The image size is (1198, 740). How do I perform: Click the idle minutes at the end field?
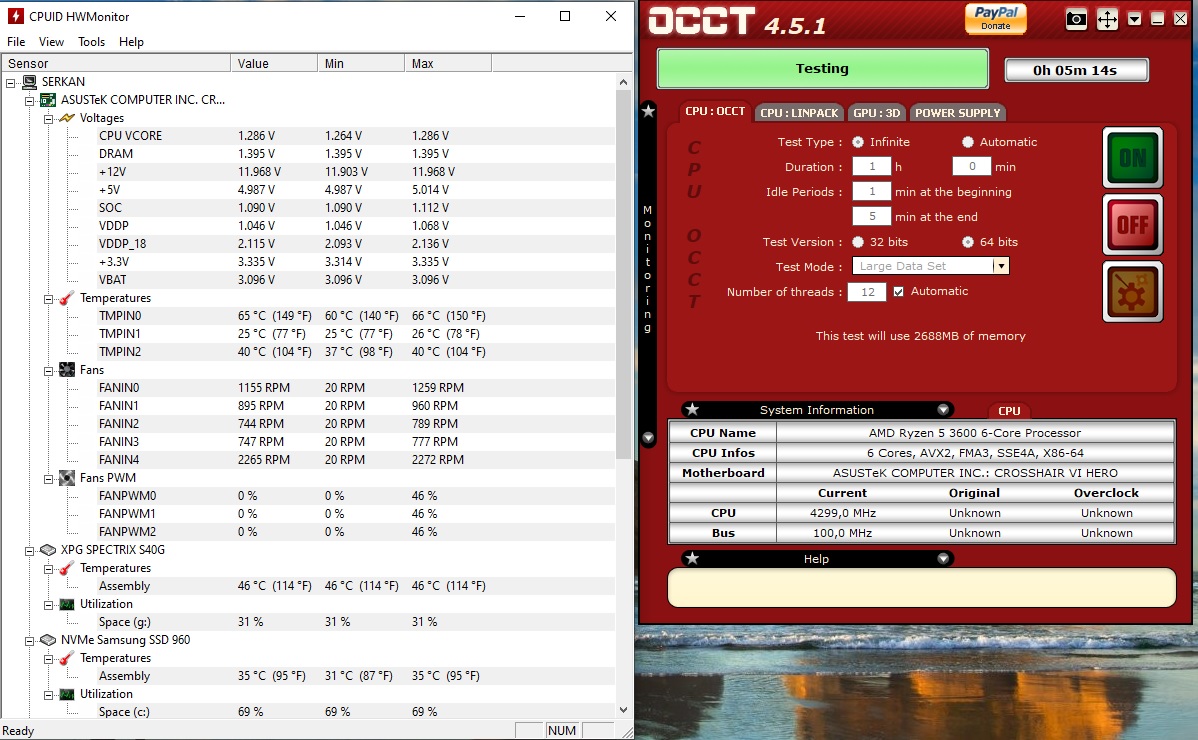coord(872,216)
